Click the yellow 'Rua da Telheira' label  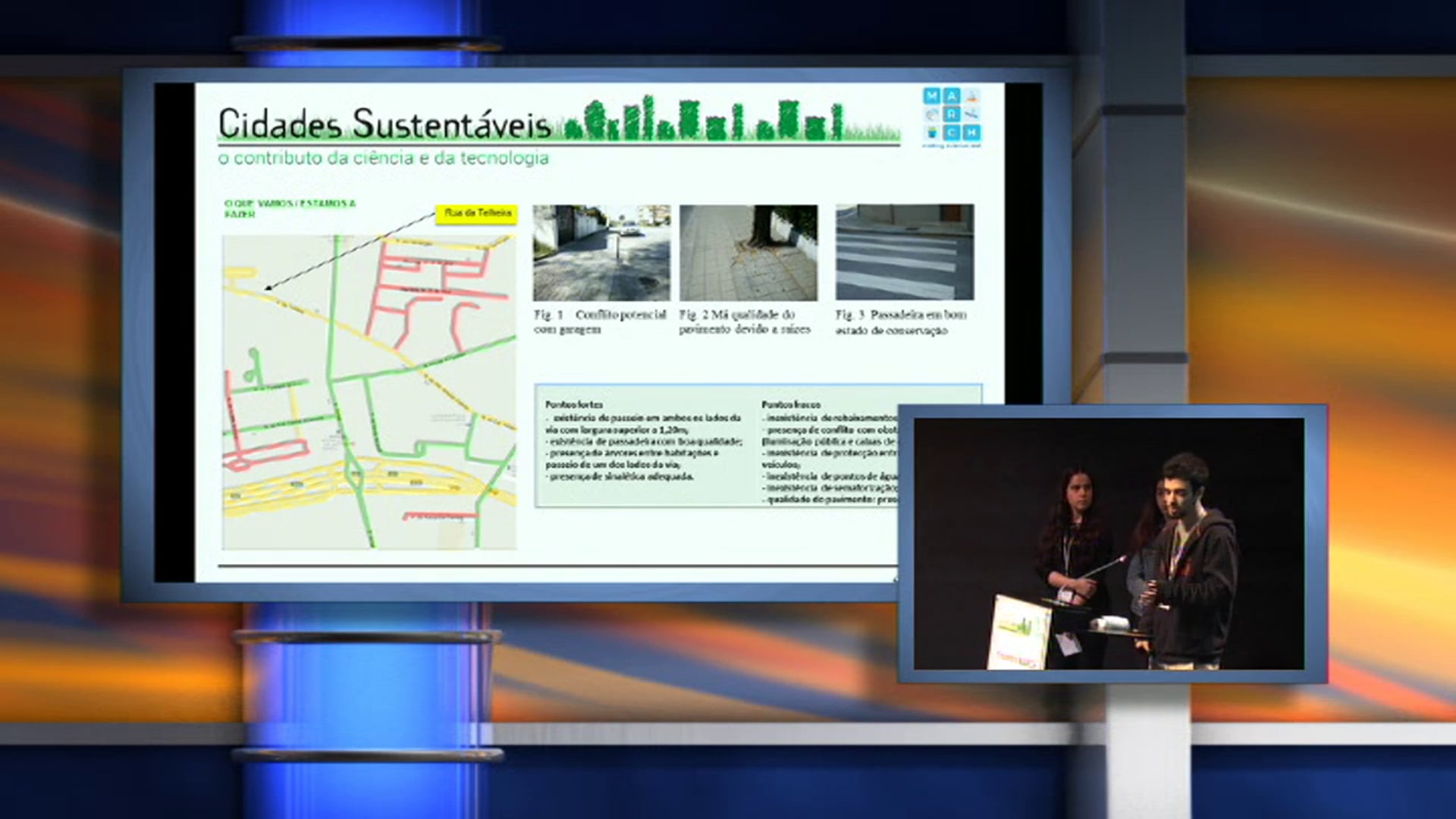477,214
